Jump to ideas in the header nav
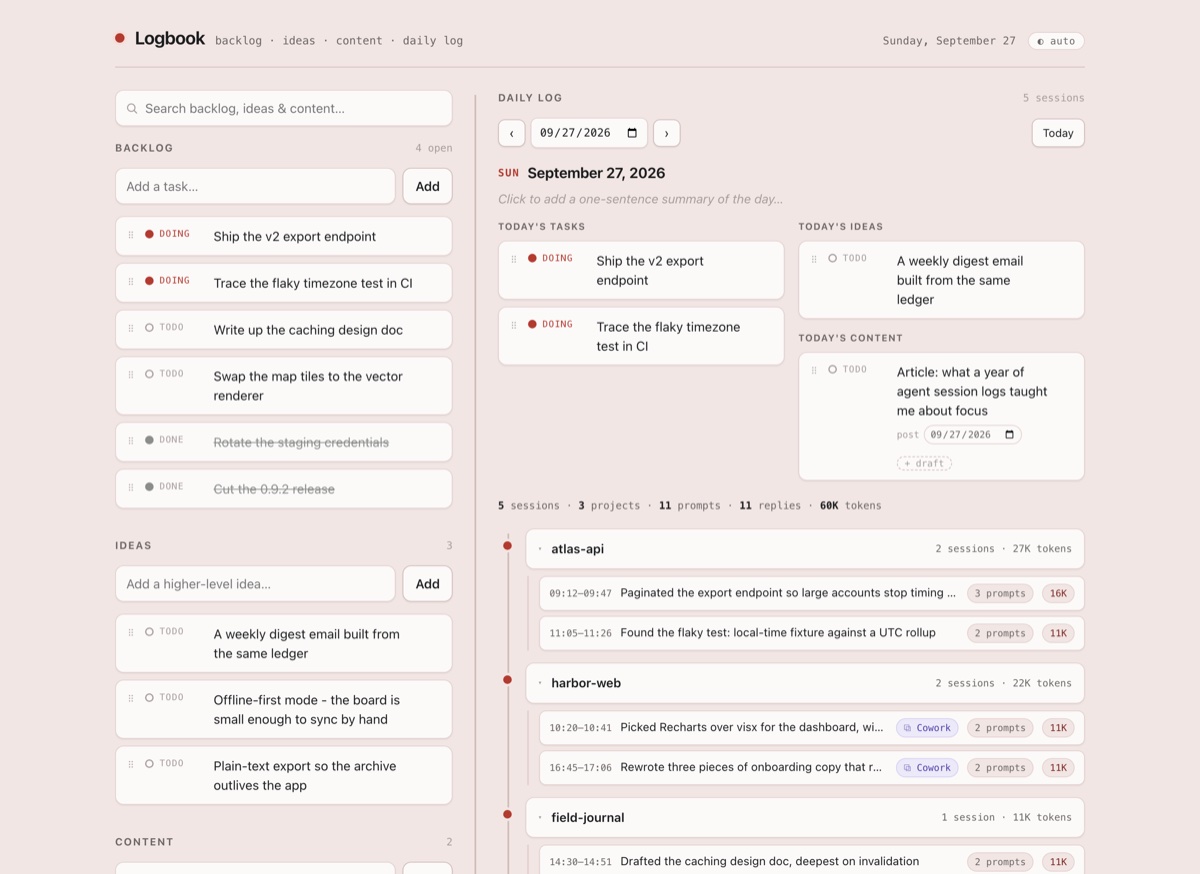The image size is (1200, 874). pos(299,41)
